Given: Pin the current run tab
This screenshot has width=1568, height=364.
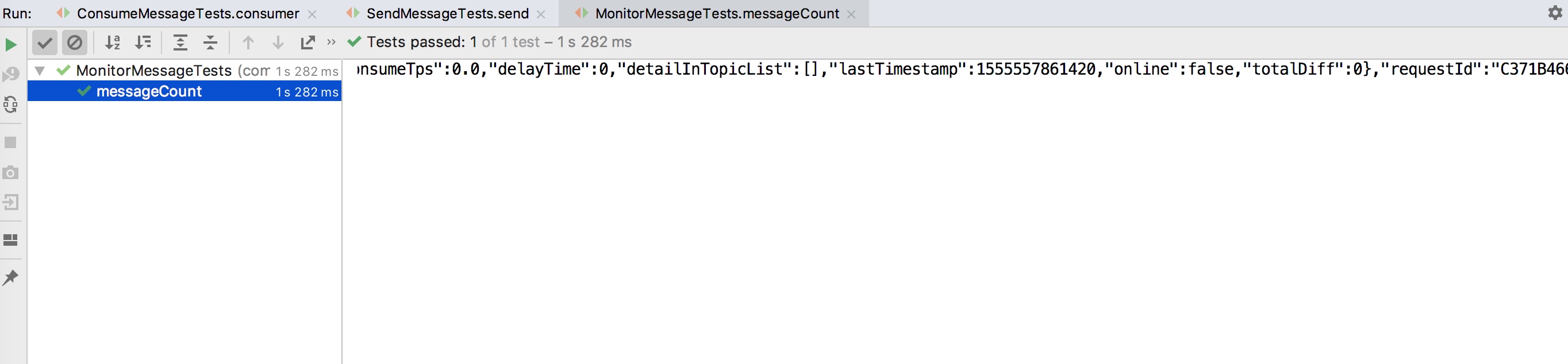Looking at the screenshot, I should tap(10, 278).
